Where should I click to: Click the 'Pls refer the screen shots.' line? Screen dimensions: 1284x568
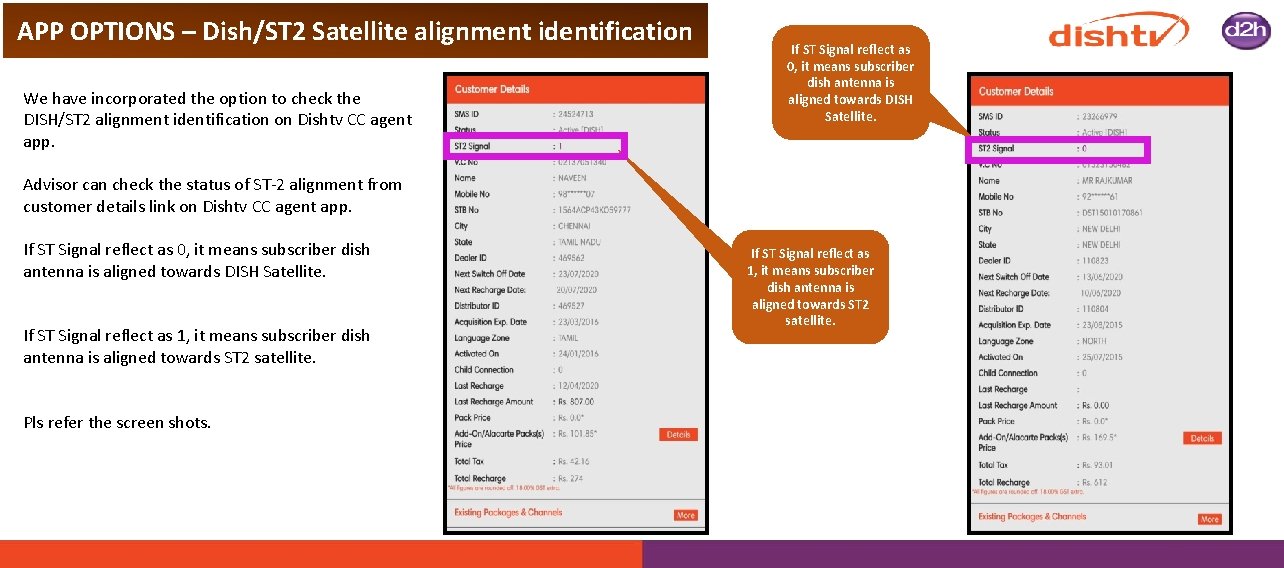click(x=117, y=422)
